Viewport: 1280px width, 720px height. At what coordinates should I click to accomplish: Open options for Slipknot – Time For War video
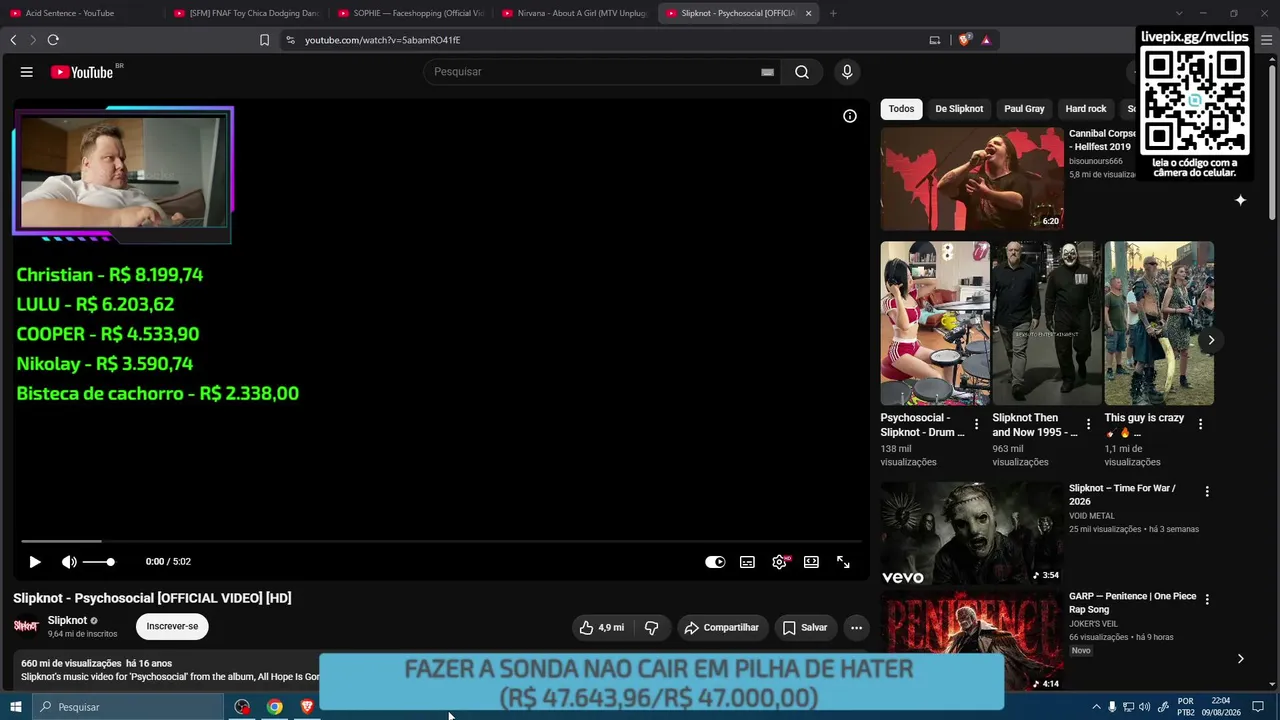coord(1207,492)
